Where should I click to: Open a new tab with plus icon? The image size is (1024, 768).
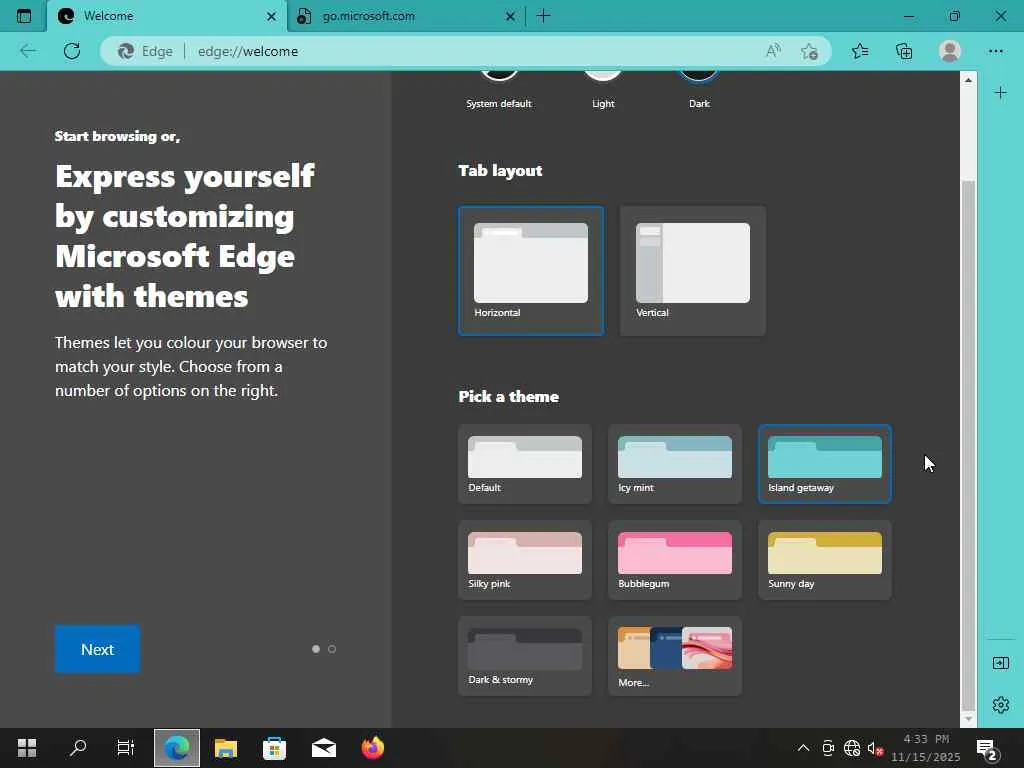point(543,16)
